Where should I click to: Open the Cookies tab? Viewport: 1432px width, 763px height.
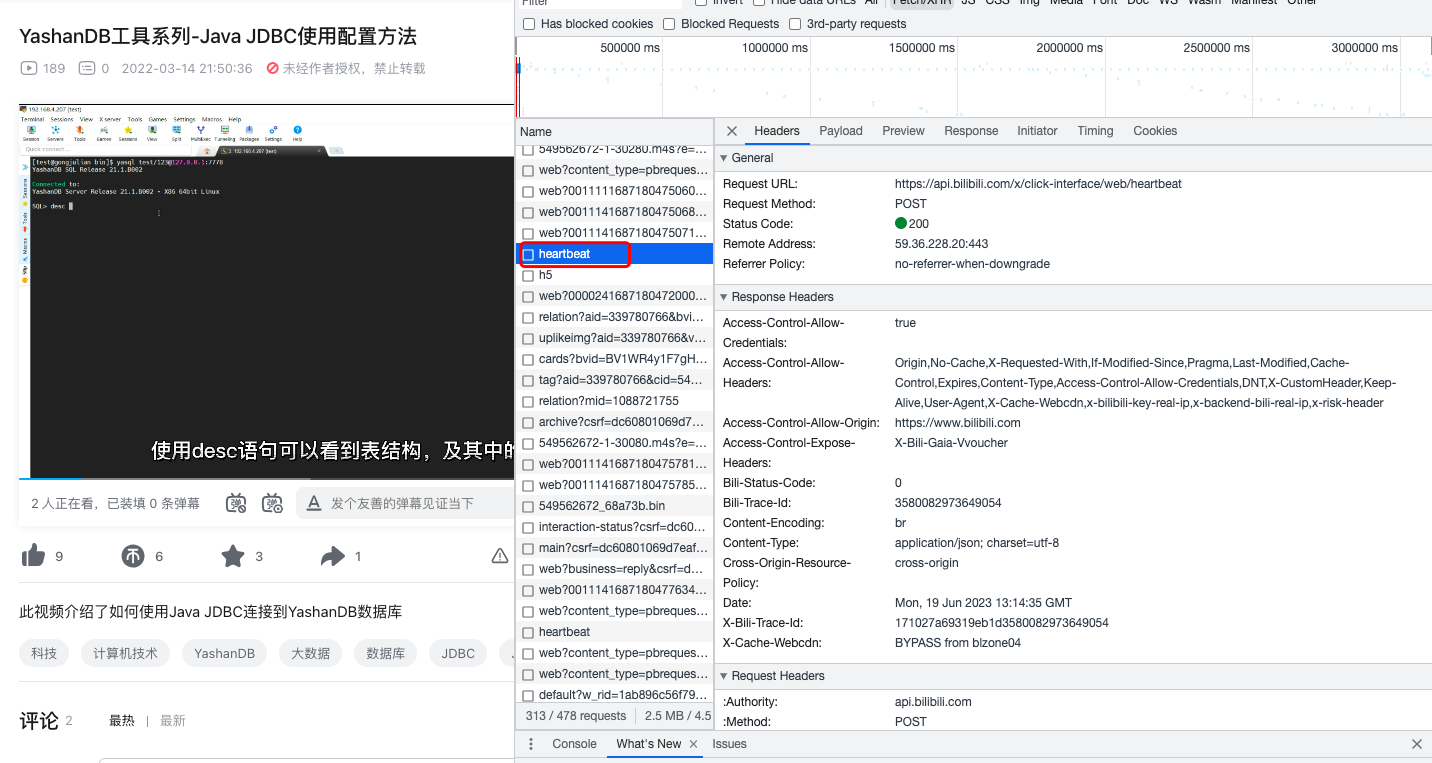[1155, 131]
